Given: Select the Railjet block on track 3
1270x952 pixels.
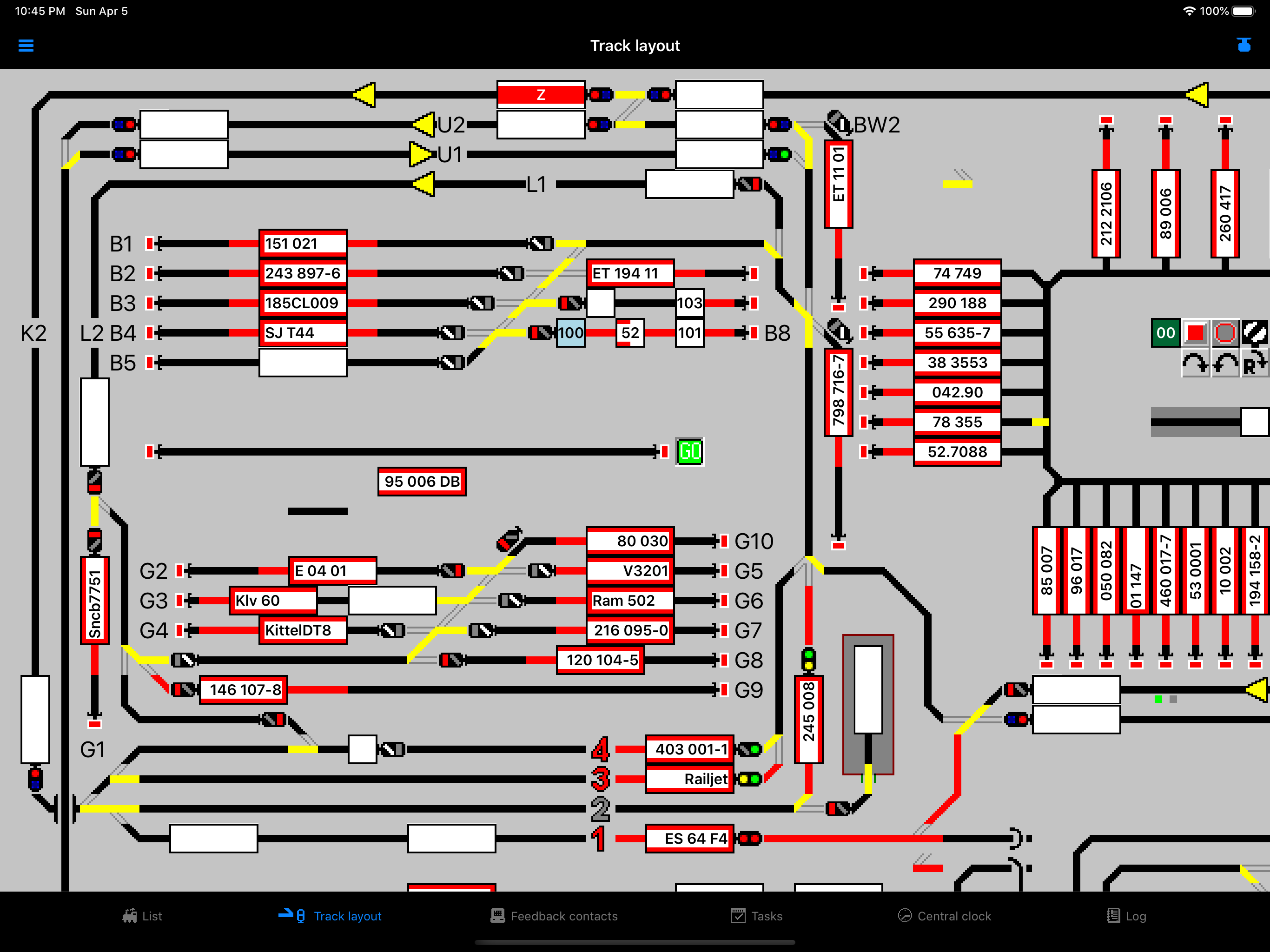Looking at the screenshot, I should (689, 779).
